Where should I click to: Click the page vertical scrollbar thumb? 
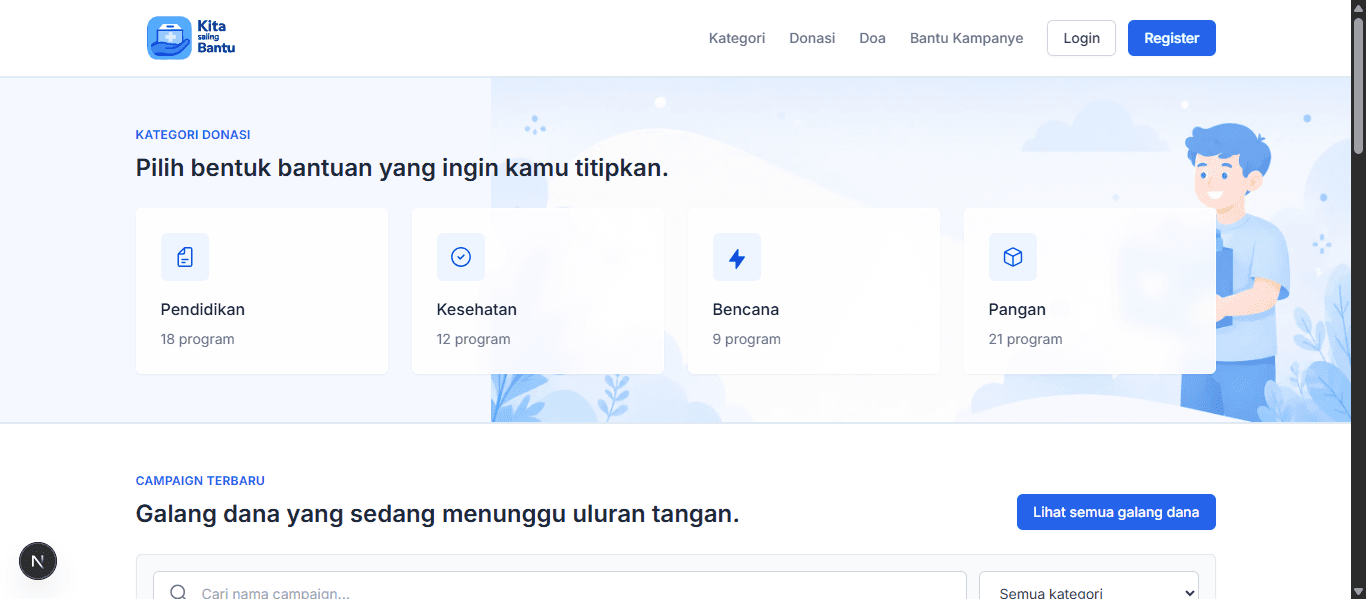(1358, 85)
